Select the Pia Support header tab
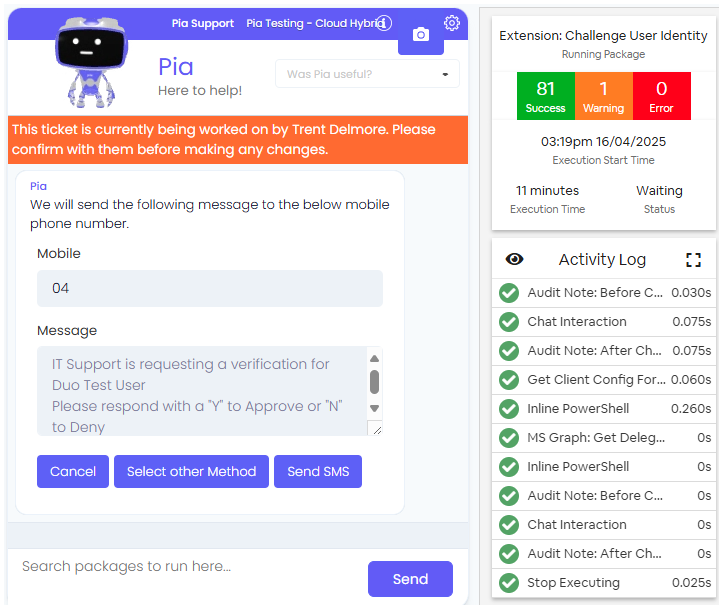Viewport: 719px width, 605px height. tap(203, 23)
